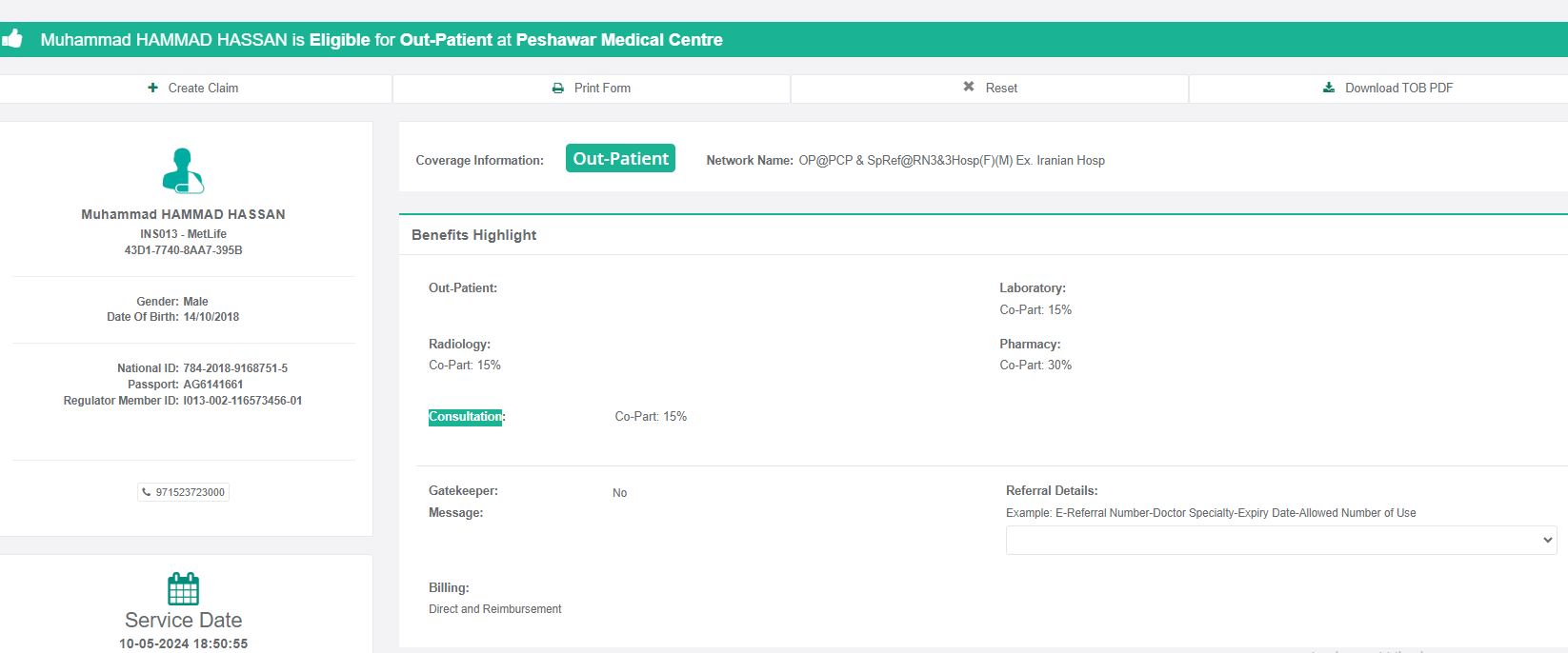Click the thumbs-up eligibility icon
1568x653 pixels.
tap(11, 39)
